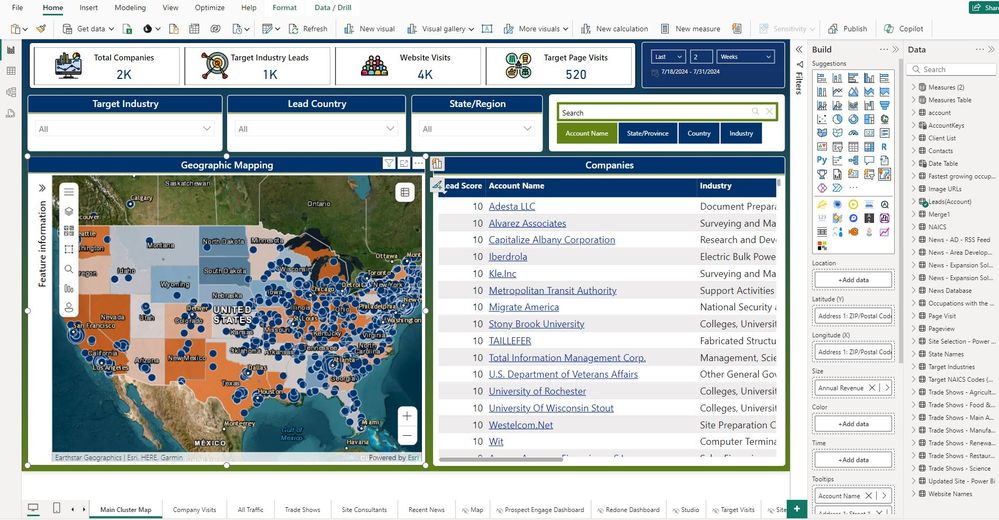This screenshot has width=999, height=520.
Task: Open the Copilot icon in ribbon
Action: coord(903,29)
